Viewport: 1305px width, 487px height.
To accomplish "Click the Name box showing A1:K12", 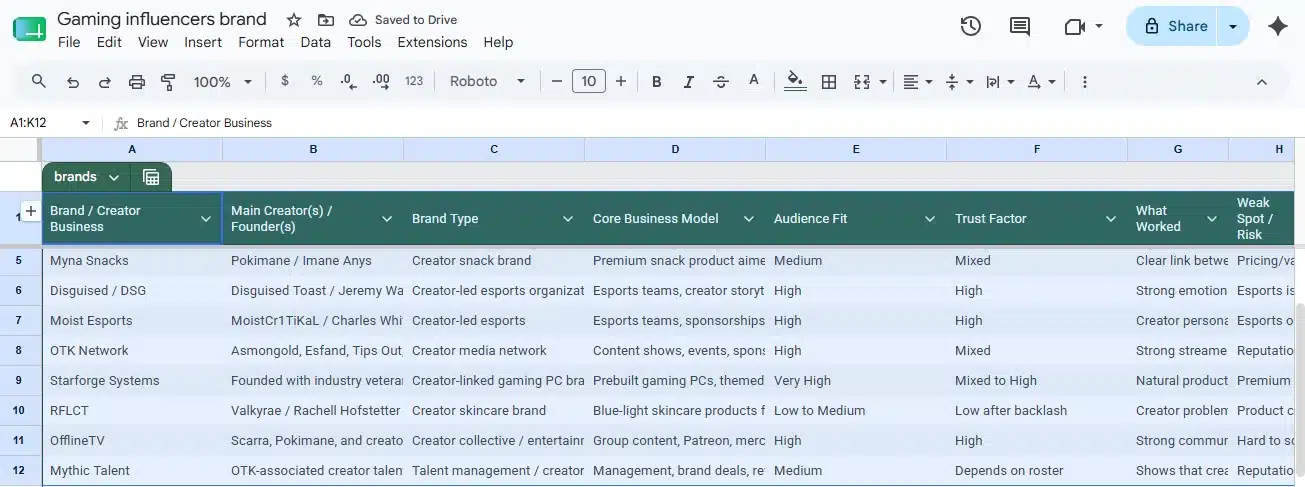I will click(40, 123).
